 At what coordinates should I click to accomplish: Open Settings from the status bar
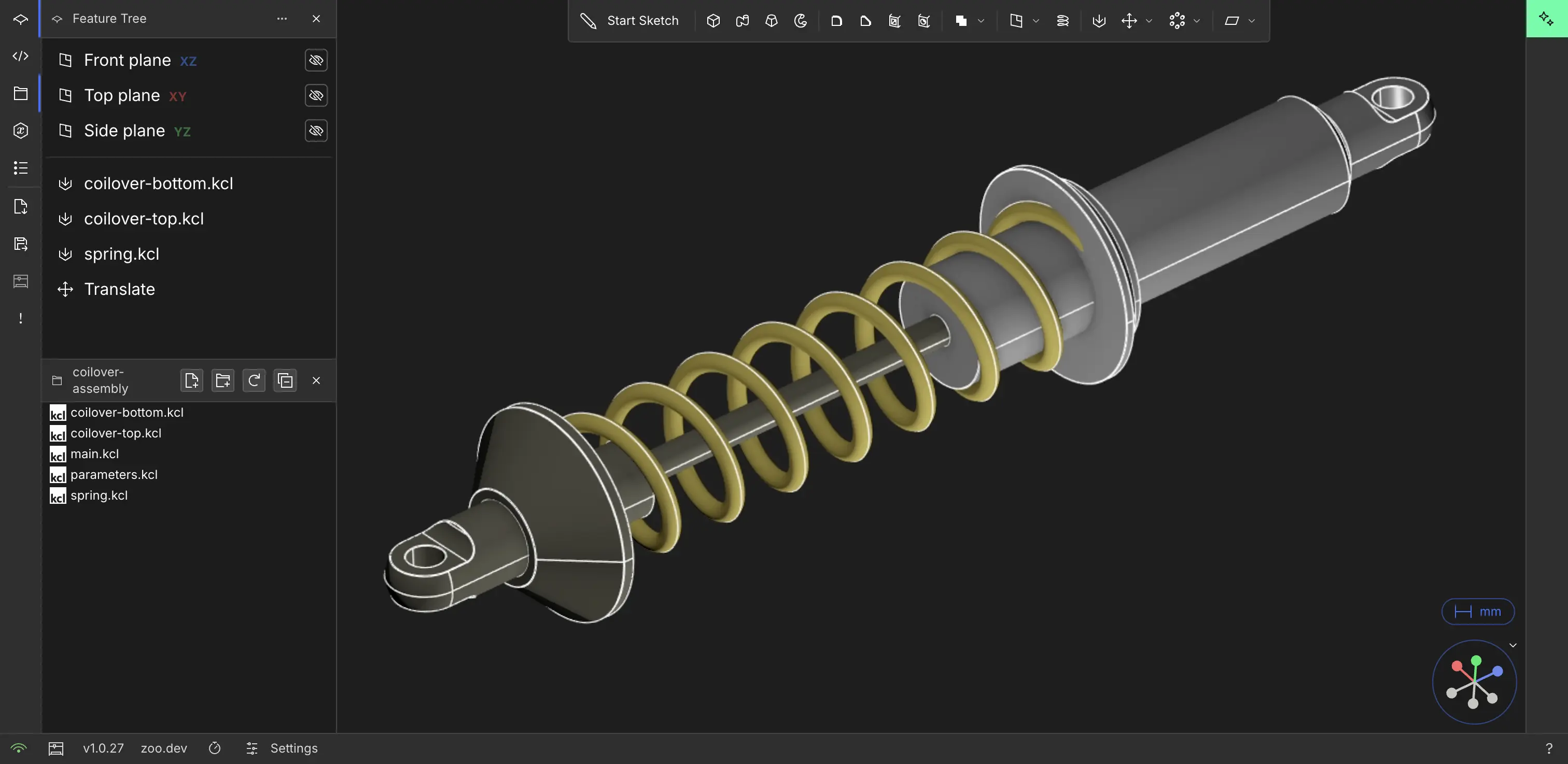[293, 748]
